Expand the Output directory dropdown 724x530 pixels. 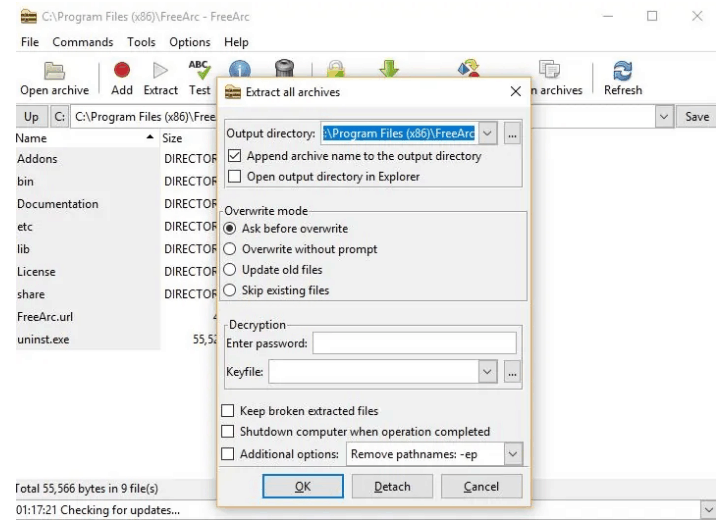pyautogui.click(x=487, y=134)
